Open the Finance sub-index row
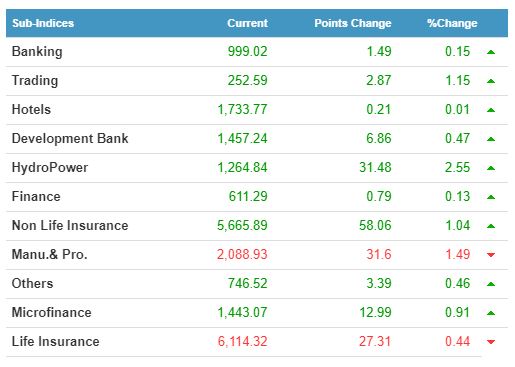This screenshot has width=515, height=367. coord(257,197)
